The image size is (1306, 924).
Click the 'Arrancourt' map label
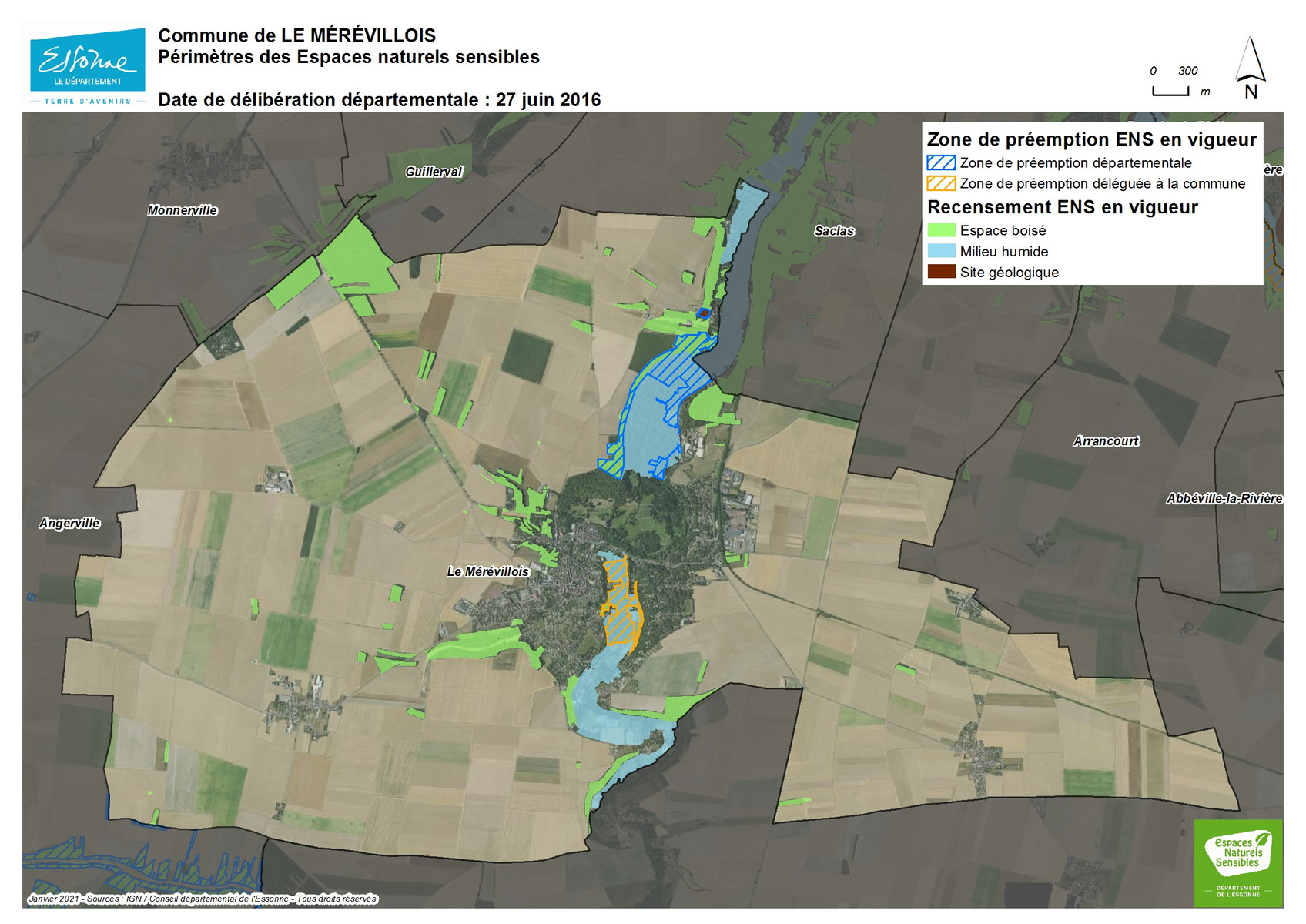tap(1106, 441)
